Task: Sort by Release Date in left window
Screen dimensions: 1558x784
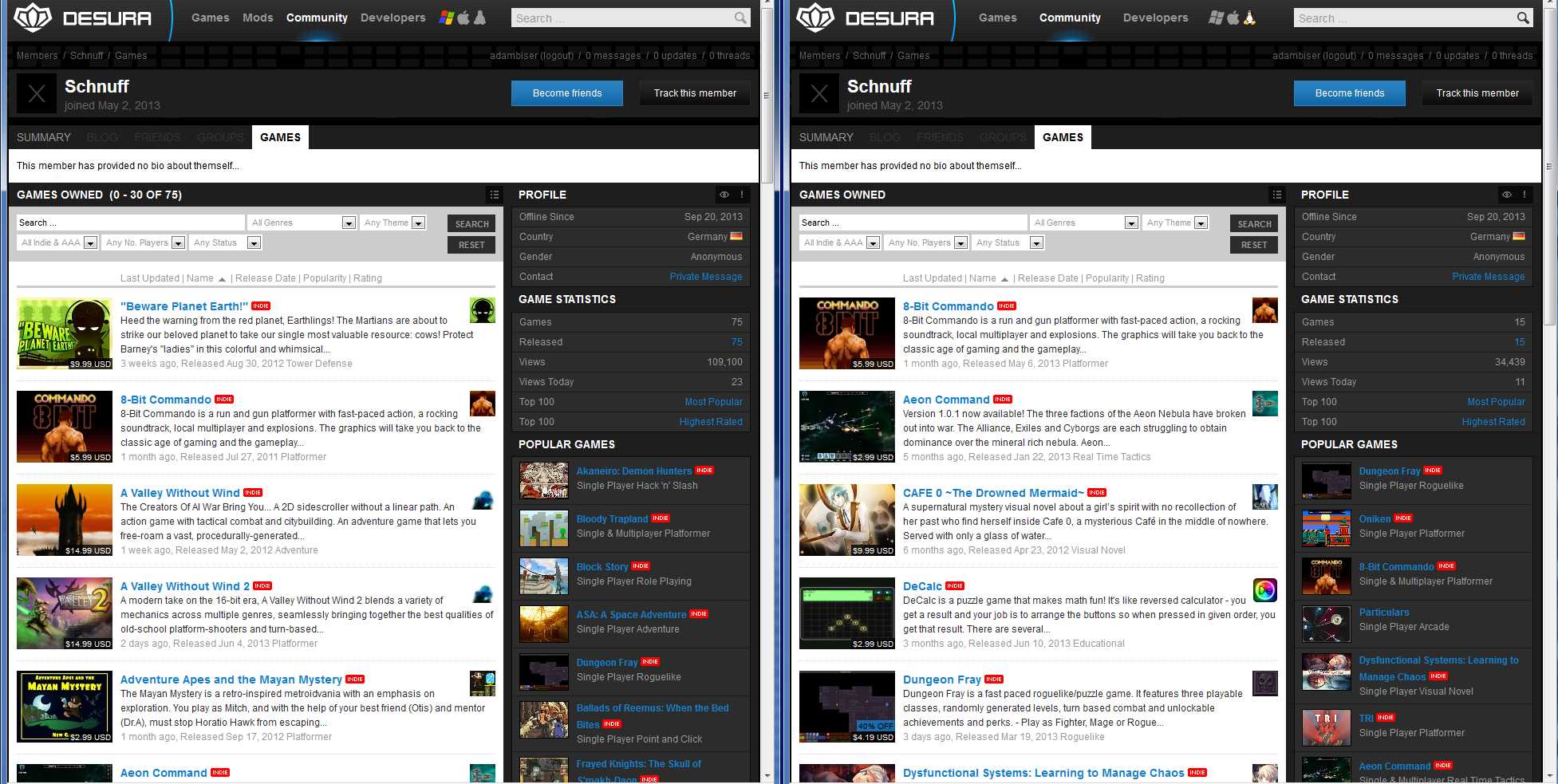Action: coord(266,278)
